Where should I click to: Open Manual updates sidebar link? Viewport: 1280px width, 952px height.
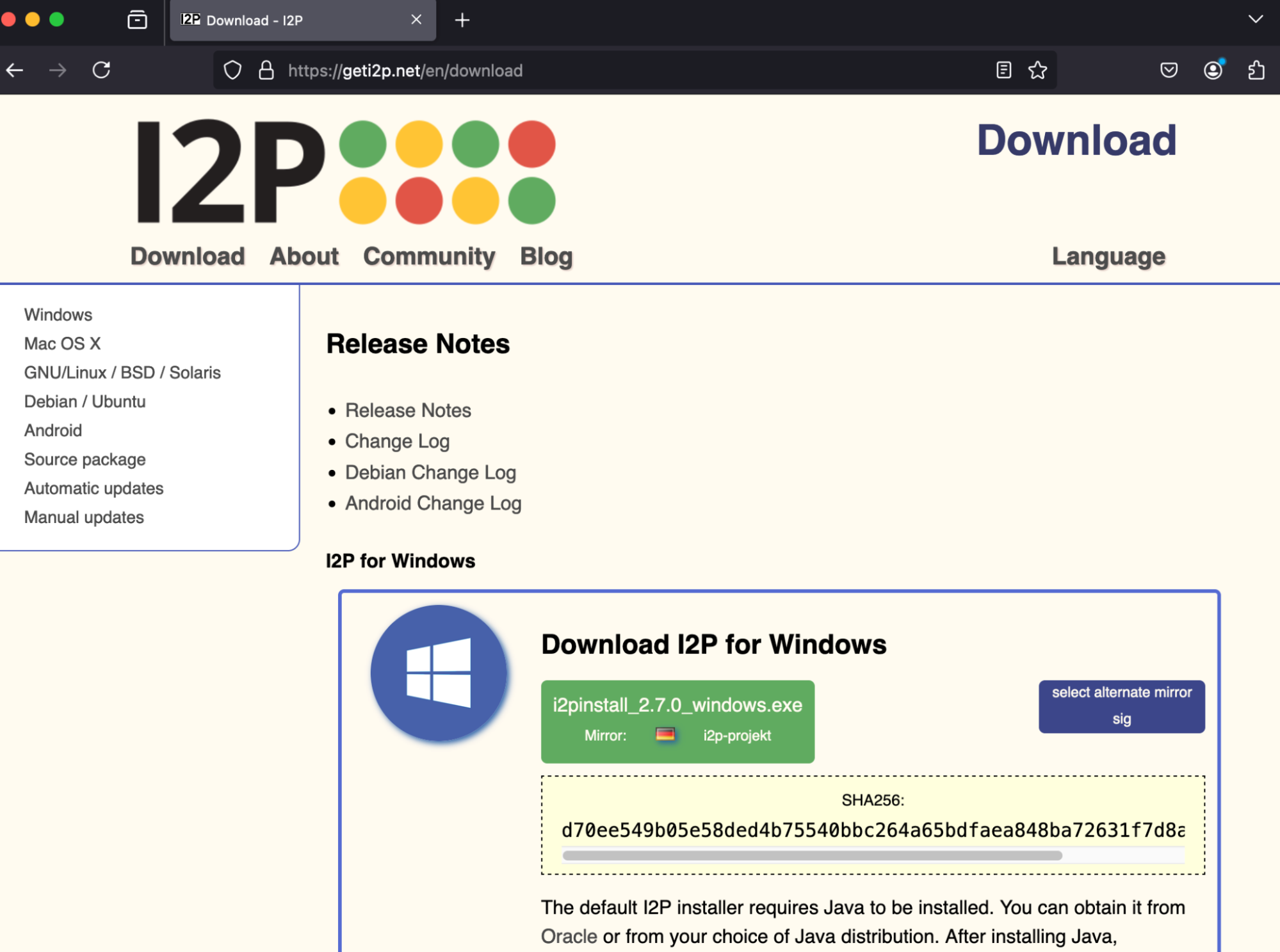[x=84, y=517]
